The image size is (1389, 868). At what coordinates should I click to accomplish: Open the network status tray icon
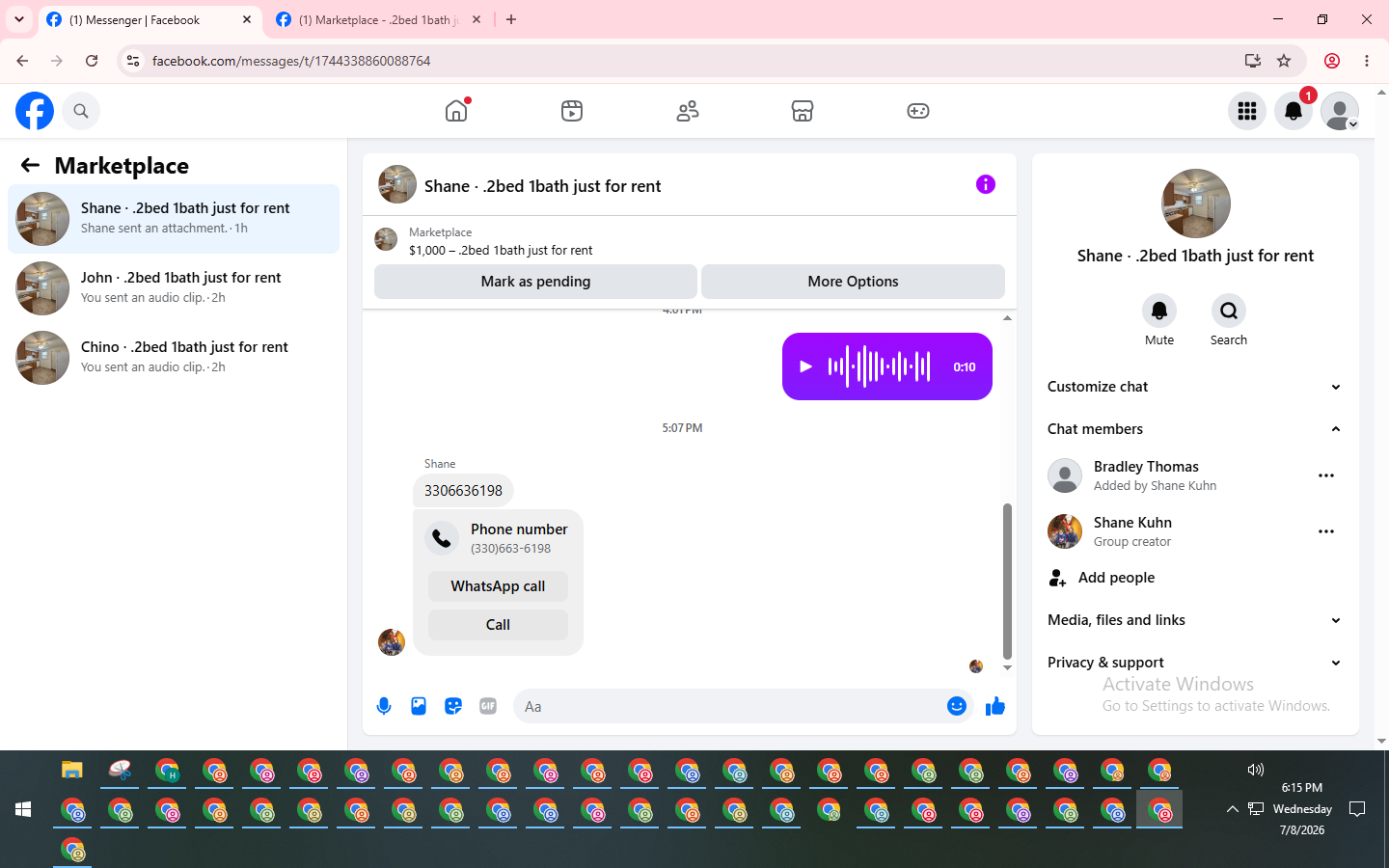(1255, 809)
